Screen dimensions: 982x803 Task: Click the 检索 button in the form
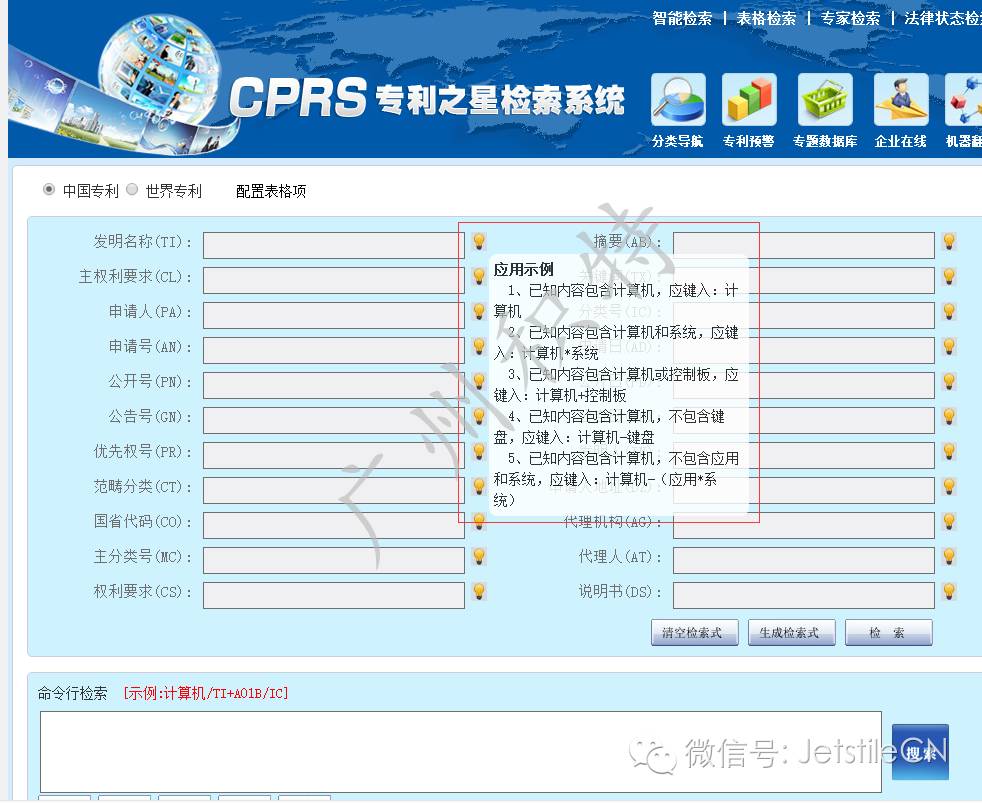point(889,633)
